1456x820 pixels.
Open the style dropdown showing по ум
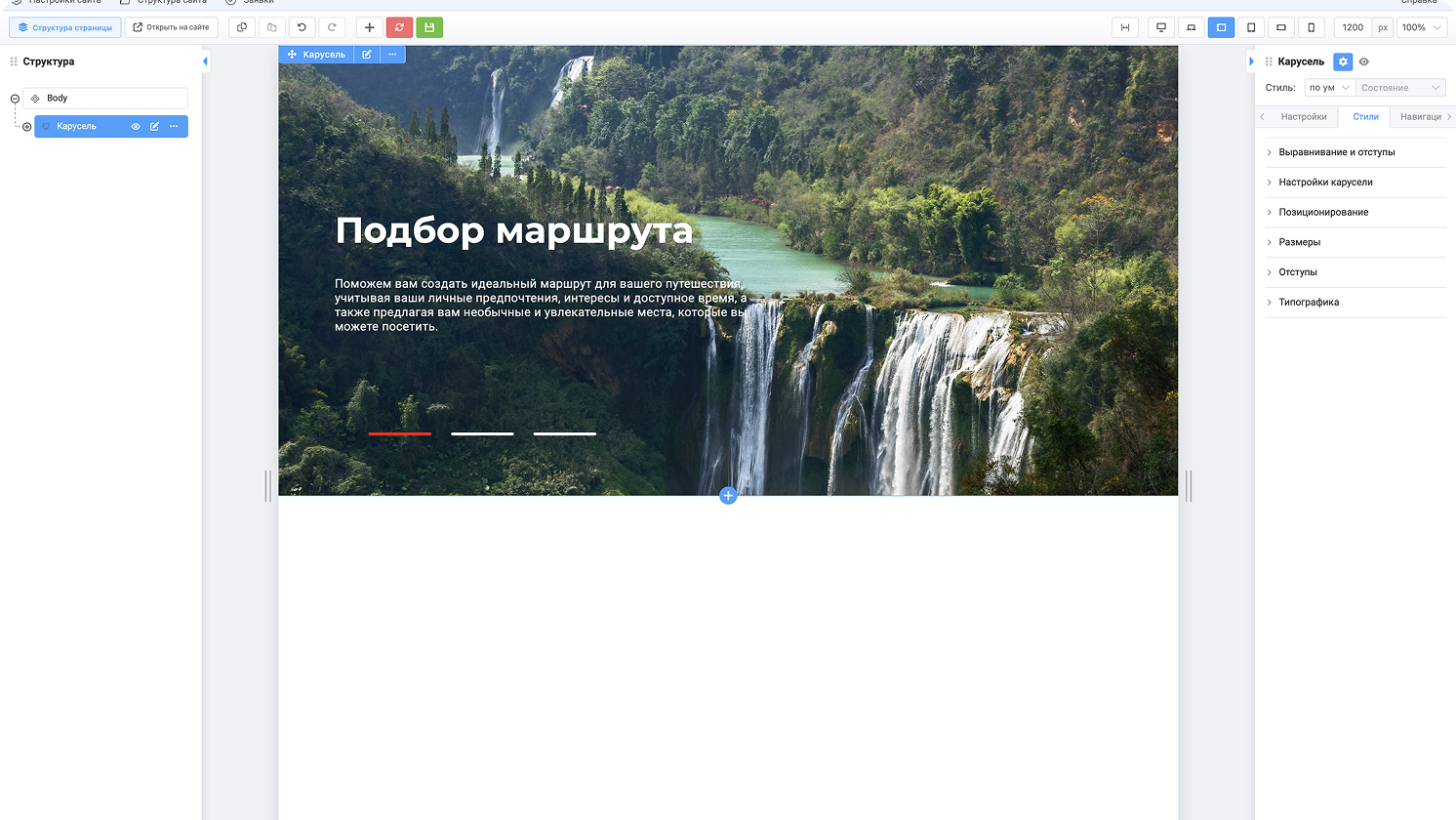[x=1329, y=88]
